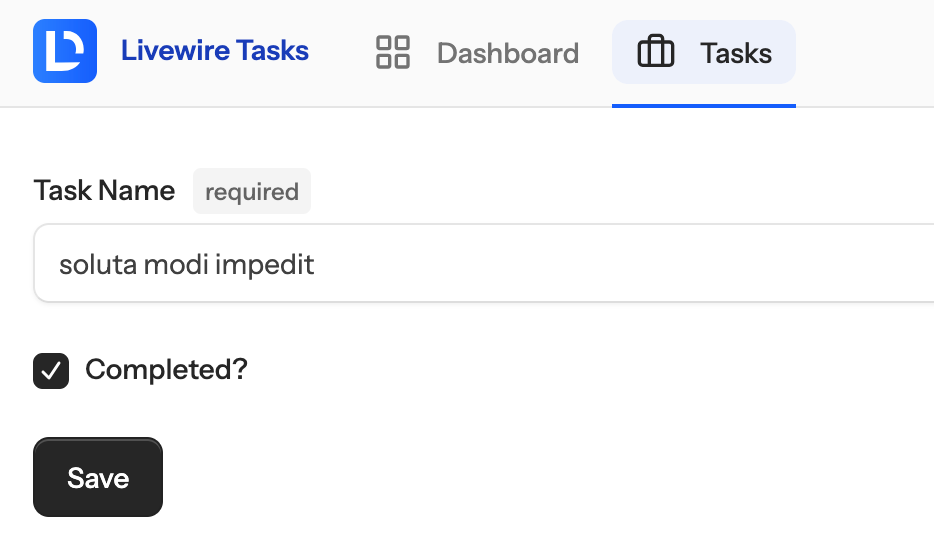Click the white checkmark icon beside Completed
Viewport: 934px width, 554px height.
pos(51,371)
